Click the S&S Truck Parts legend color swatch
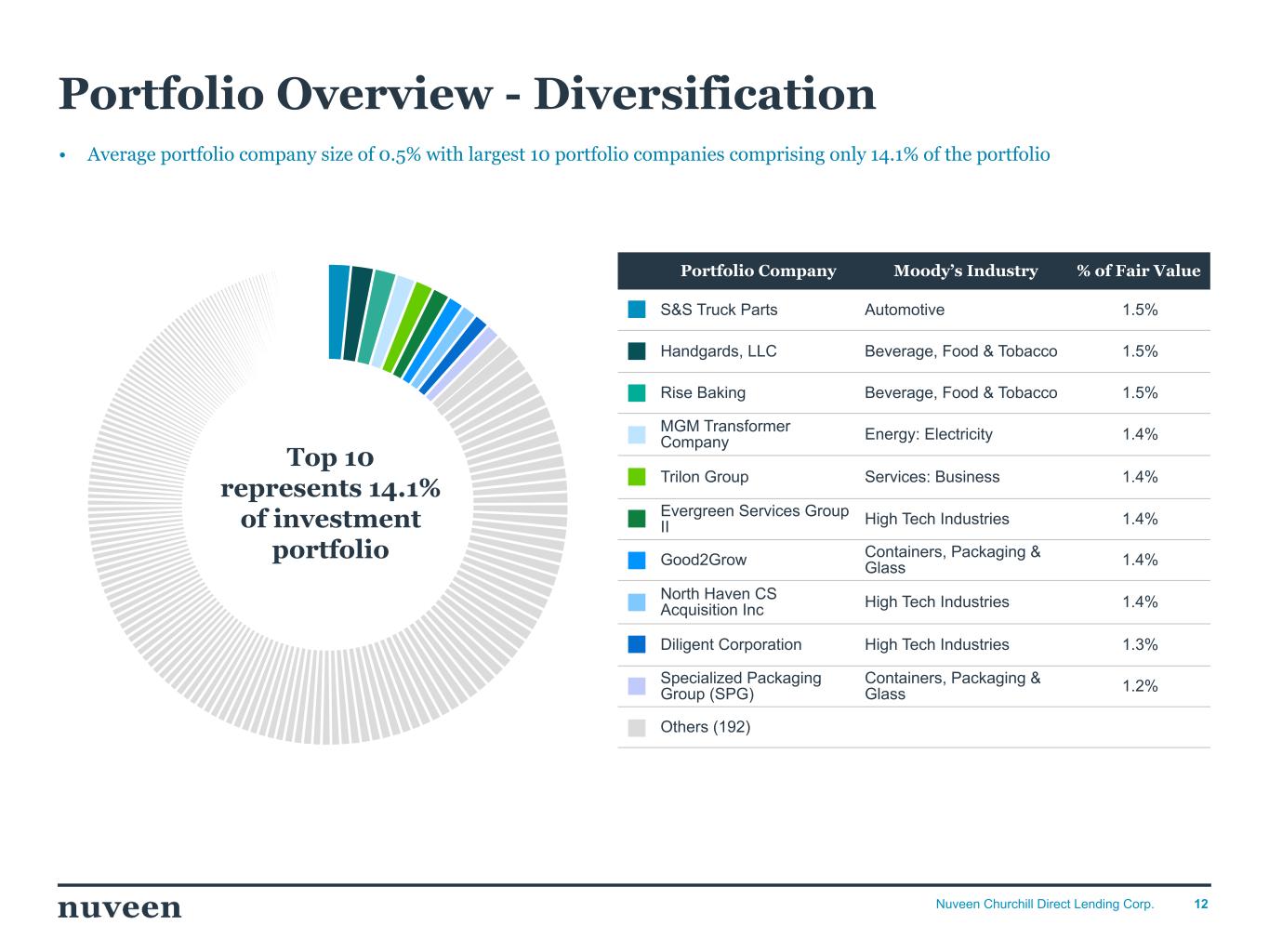Image resolution: width=1269 pixels, height=952 pixels. click(x=637, y=310)
